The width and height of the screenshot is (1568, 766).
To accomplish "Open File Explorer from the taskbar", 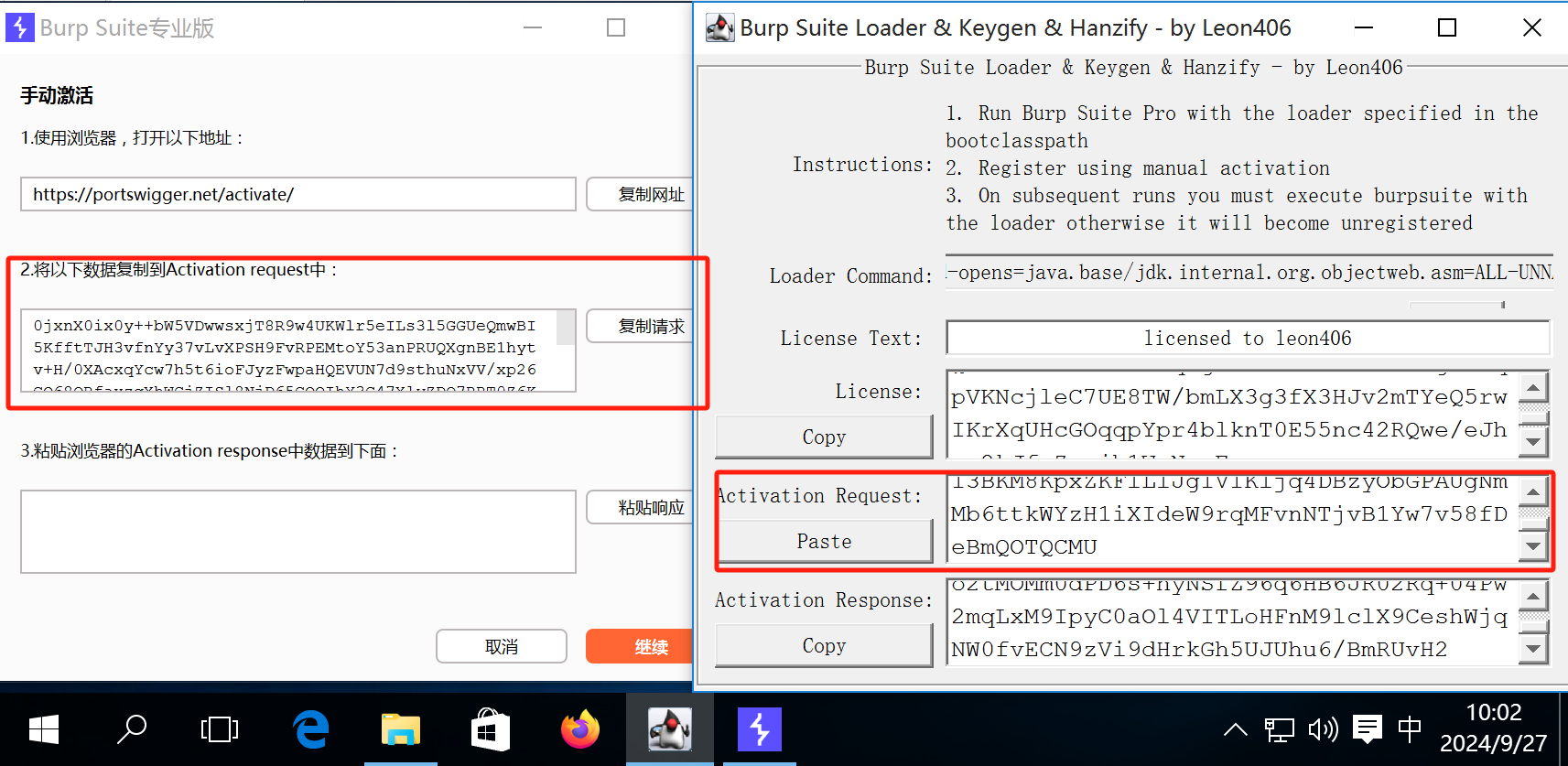I will [x=400, y=729].
